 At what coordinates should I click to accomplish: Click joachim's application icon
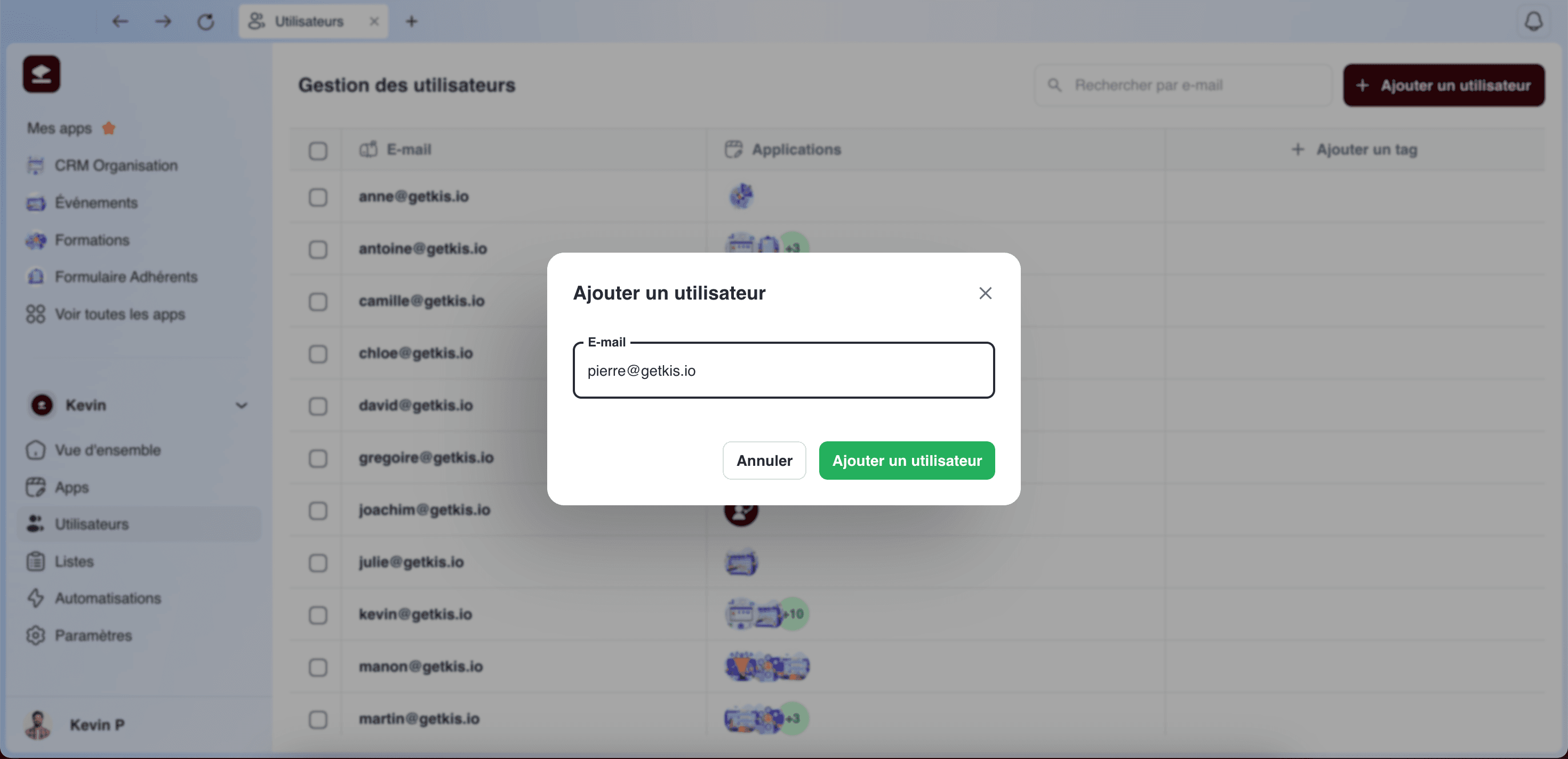[x=741, y=514]
